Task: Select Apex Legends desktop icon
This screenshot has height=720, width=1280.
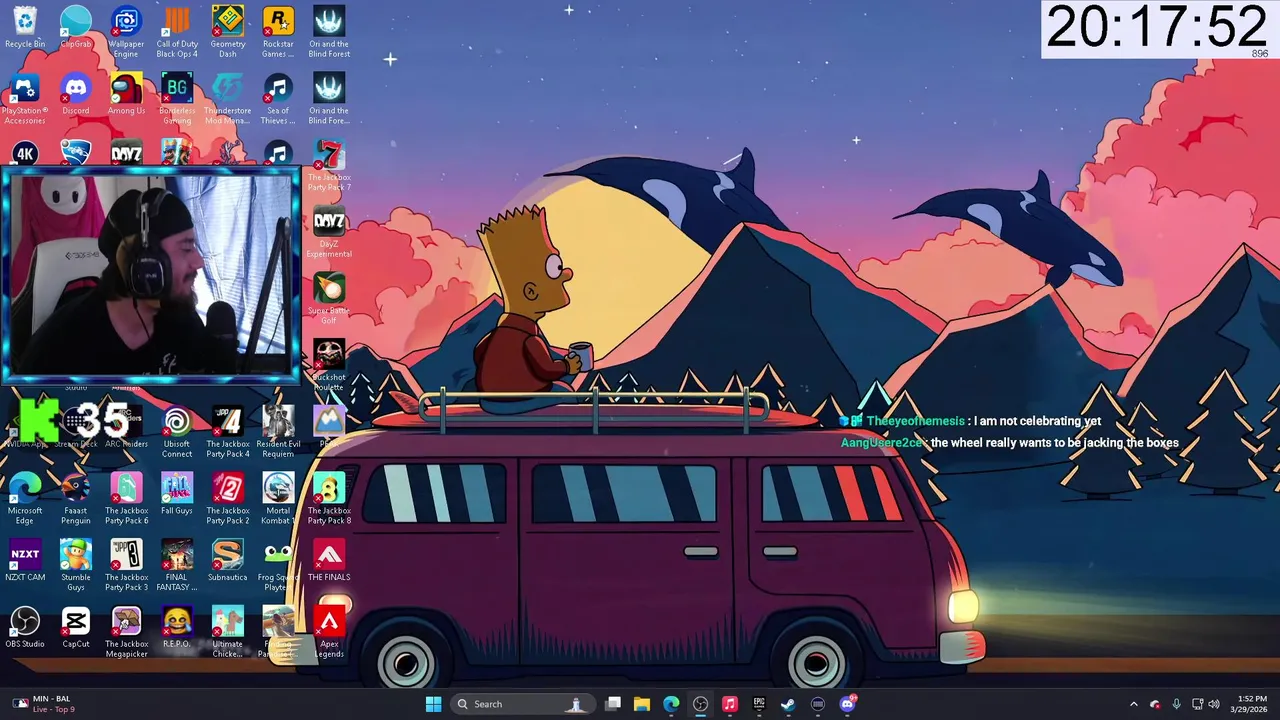Action: click(329, 633)
